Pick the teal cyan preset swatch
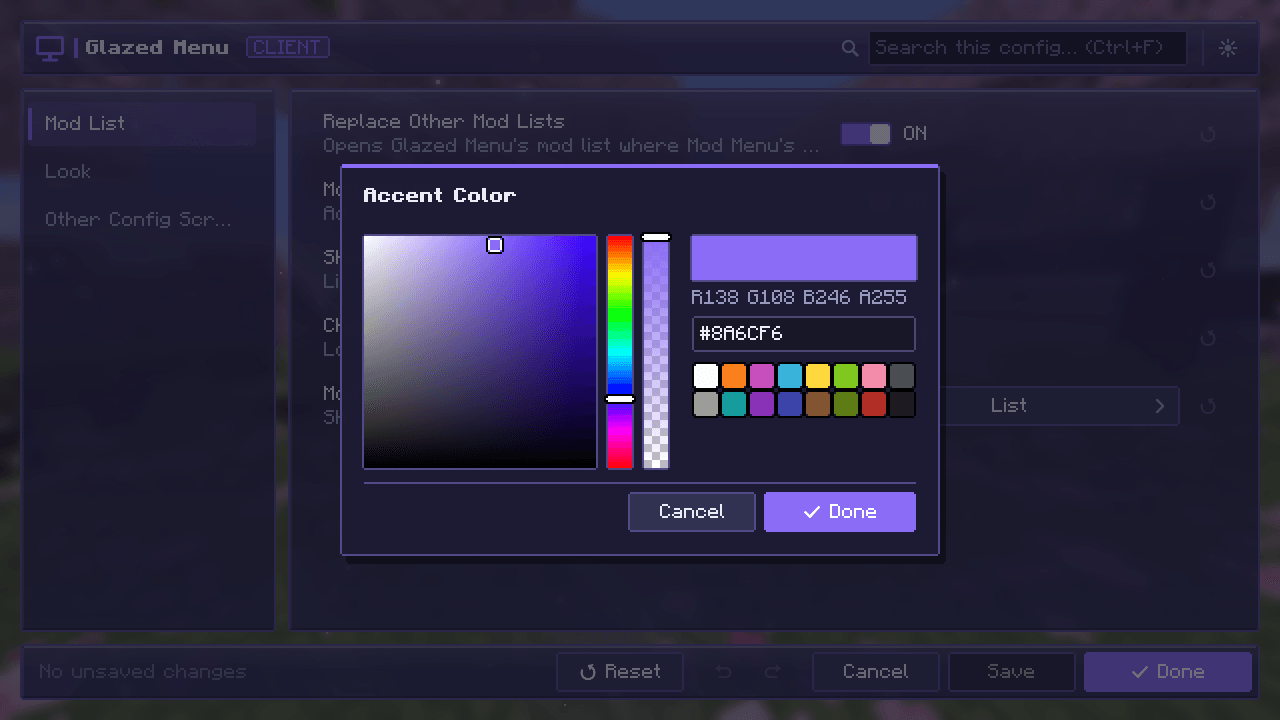 tap(734, 404)
